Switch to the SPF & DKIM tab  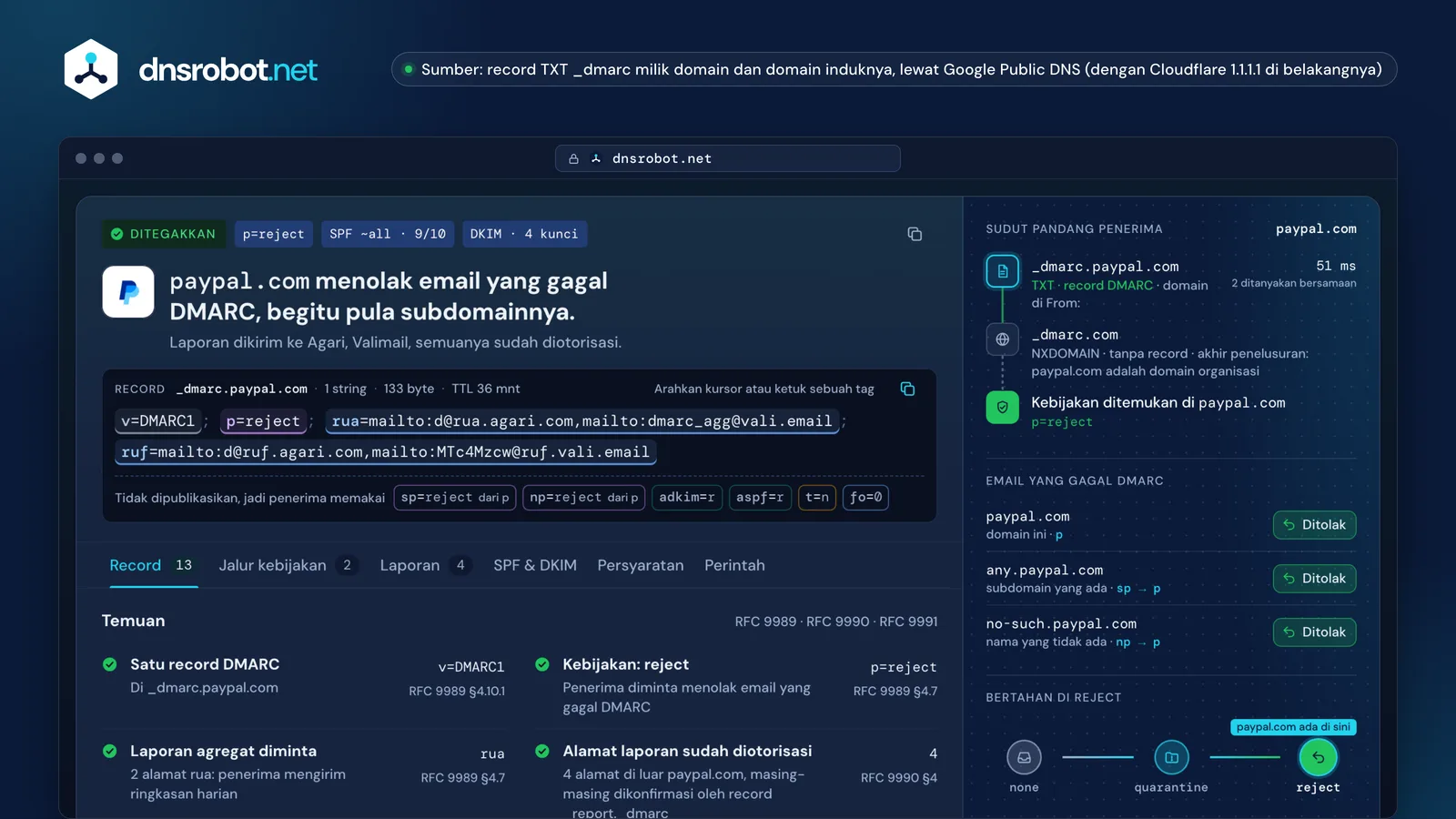pyautogui.click(x=535, y=565)
